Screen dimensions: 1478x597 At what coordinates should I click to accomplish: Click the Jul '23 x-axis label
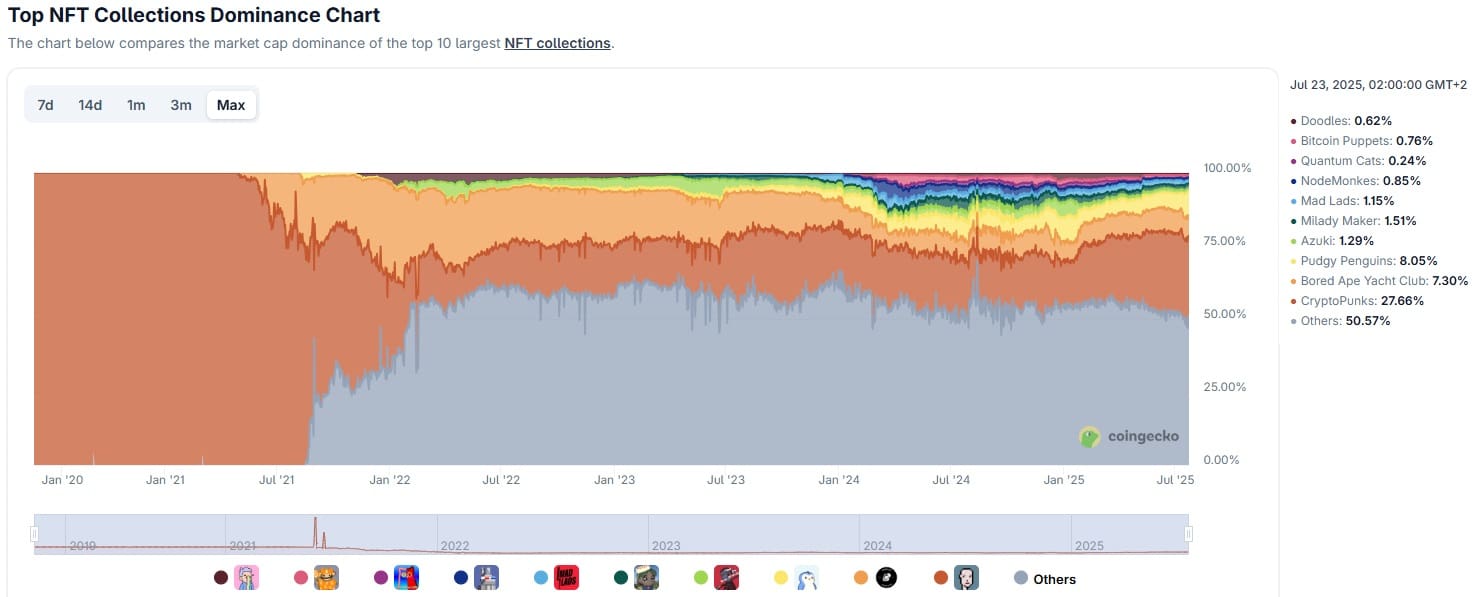pyautogui.click(x=726, y=480)
